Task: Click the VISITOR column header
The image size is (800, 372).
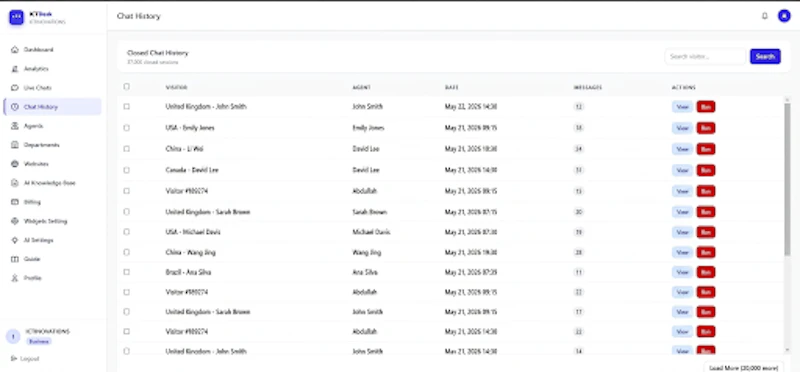Action: click(x=177, y=87)
